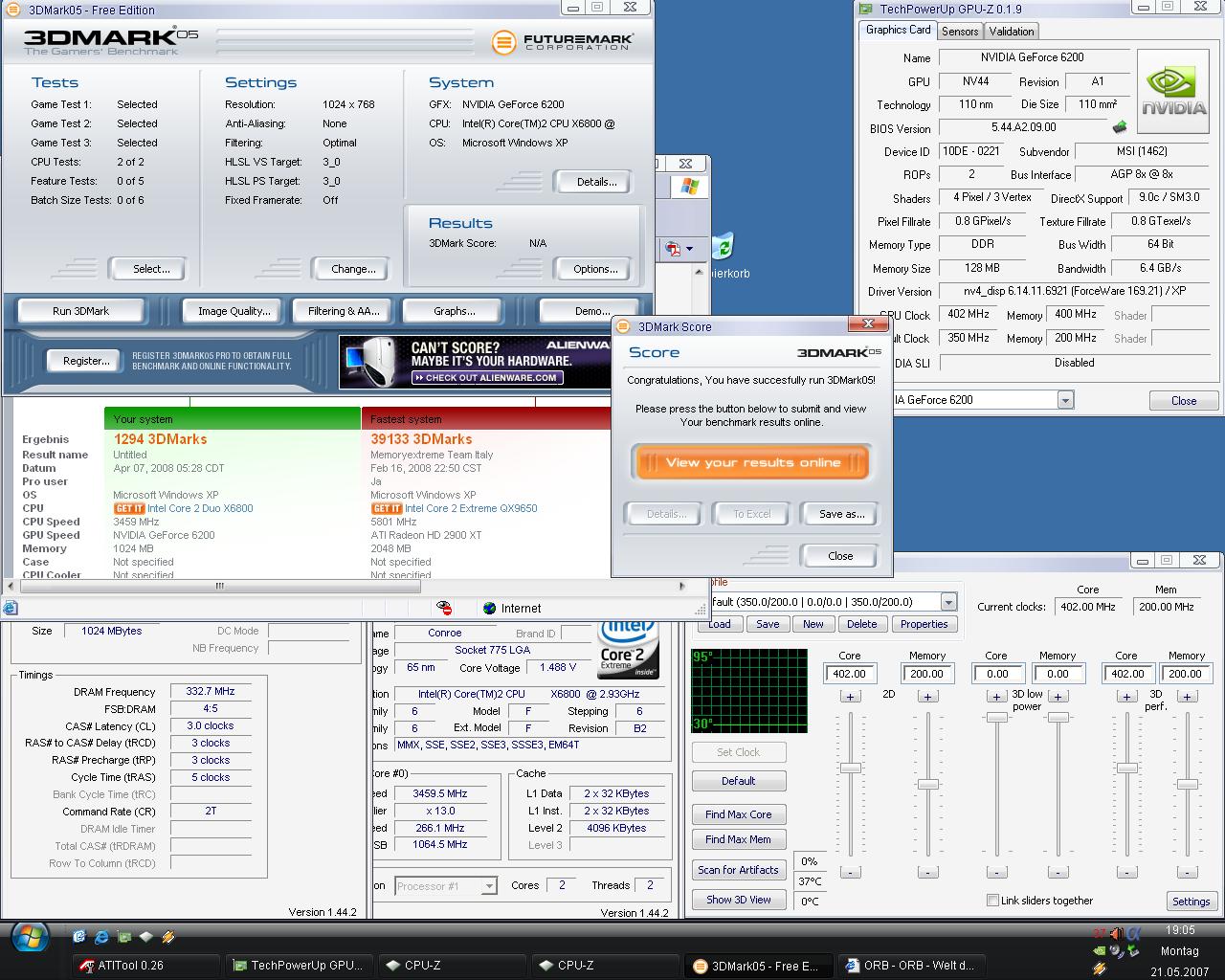Click the Graphs button in 3DMark05
This screenshot has height=980, width=1225.
click(455, 311)
